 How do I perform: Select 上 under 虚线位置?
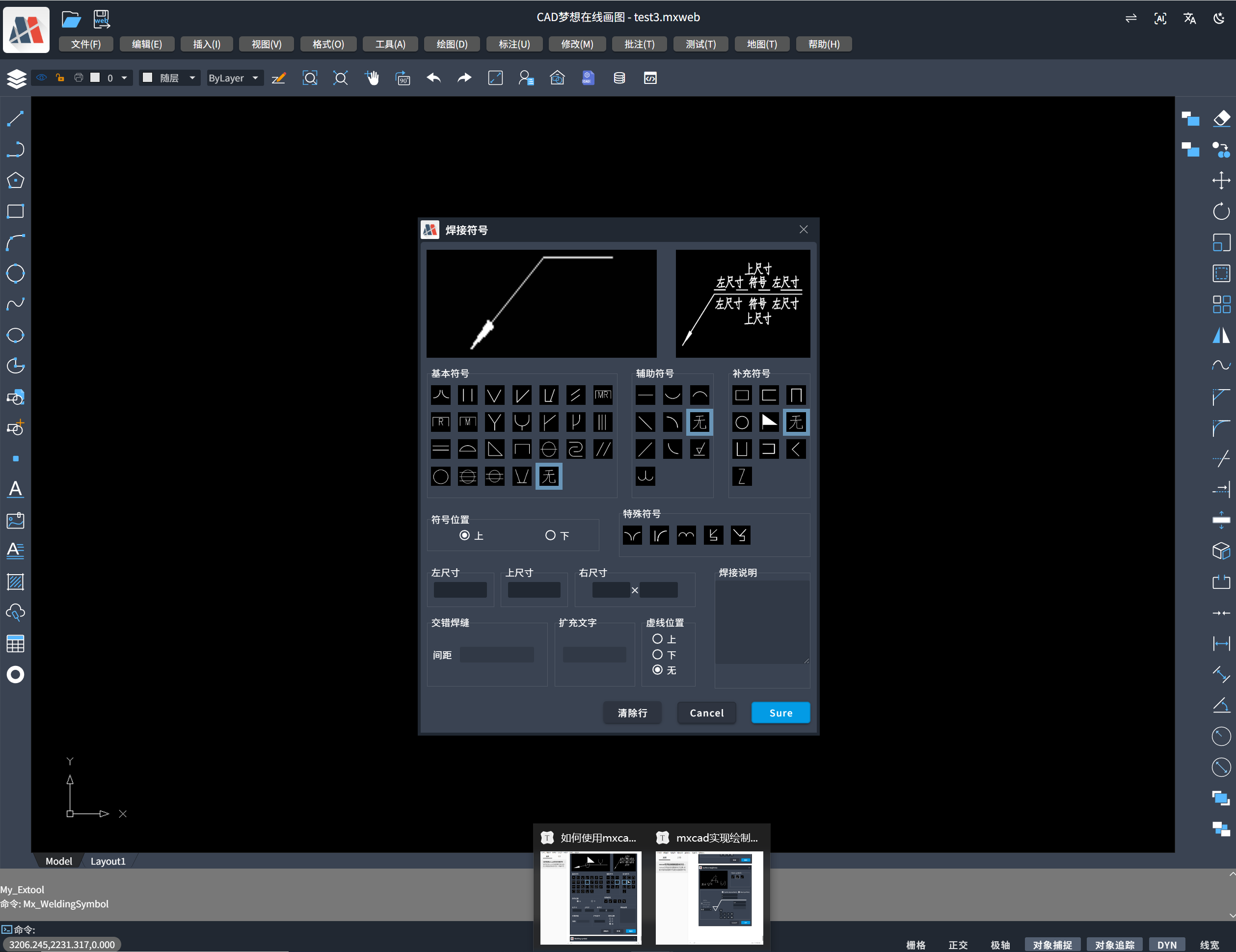[x=657, y=638]
